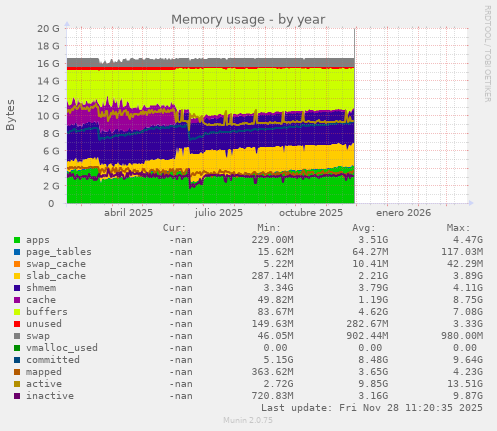
Task: Click the brown mapped legend swatch
Action: (17, 372)
